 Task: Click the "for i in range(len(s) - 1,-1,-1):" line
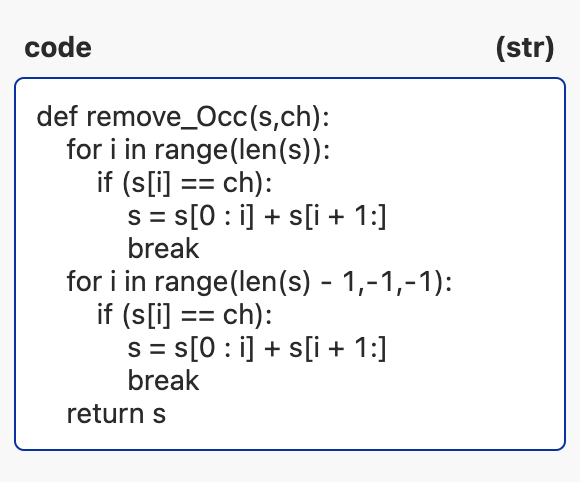(259, 282)
